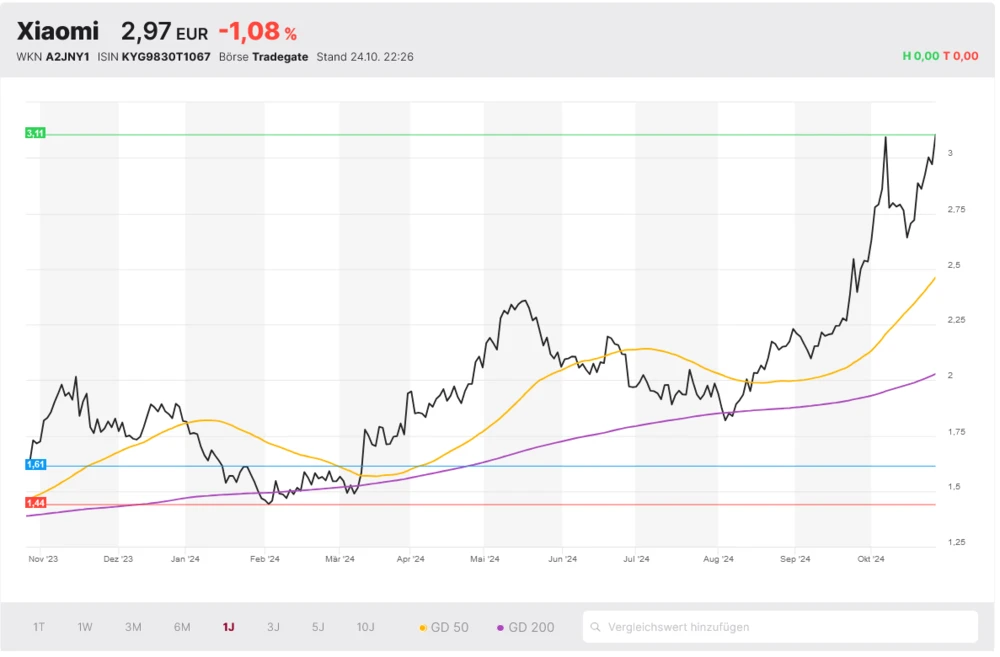Click the green H 0,00 indicator

click(x=920, y=56)
